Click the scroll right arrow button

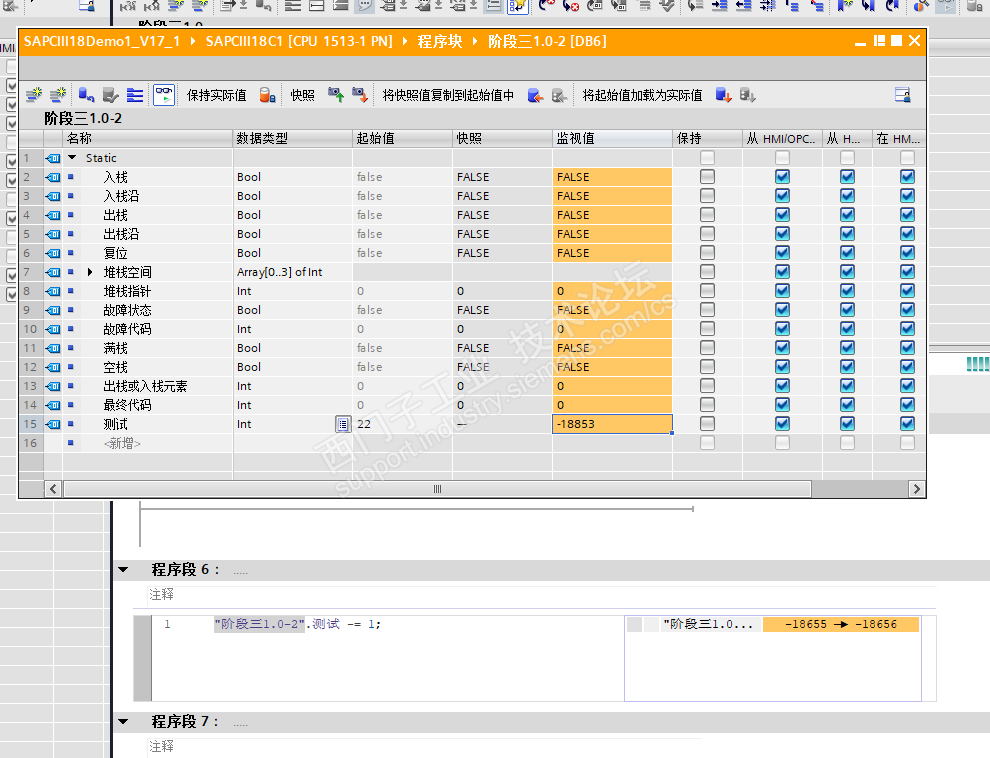(x=917, y=489)
